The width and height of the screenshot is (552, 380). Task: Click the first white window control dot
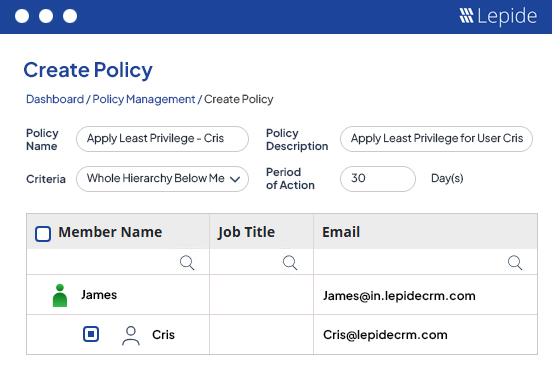pos(22,16)
